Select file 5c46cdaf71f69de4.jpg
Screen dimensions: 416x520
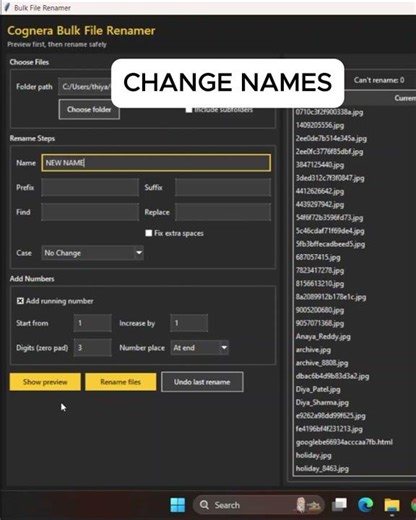330,231
